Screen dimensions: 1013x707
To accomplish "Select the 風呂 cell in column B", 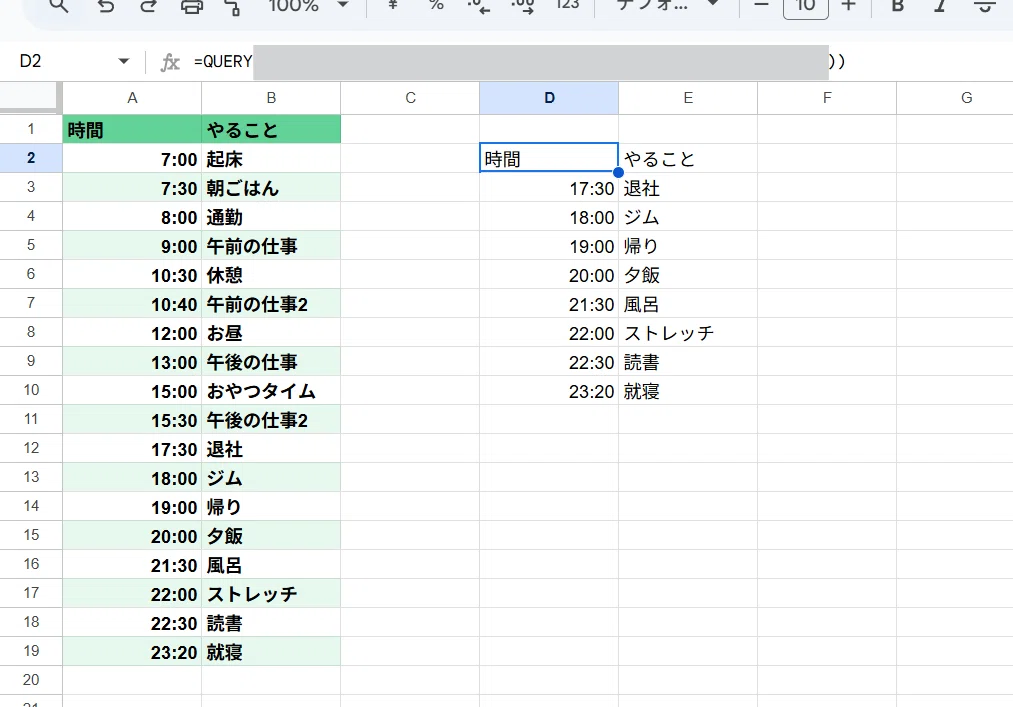I will click(x=271, y=564).
